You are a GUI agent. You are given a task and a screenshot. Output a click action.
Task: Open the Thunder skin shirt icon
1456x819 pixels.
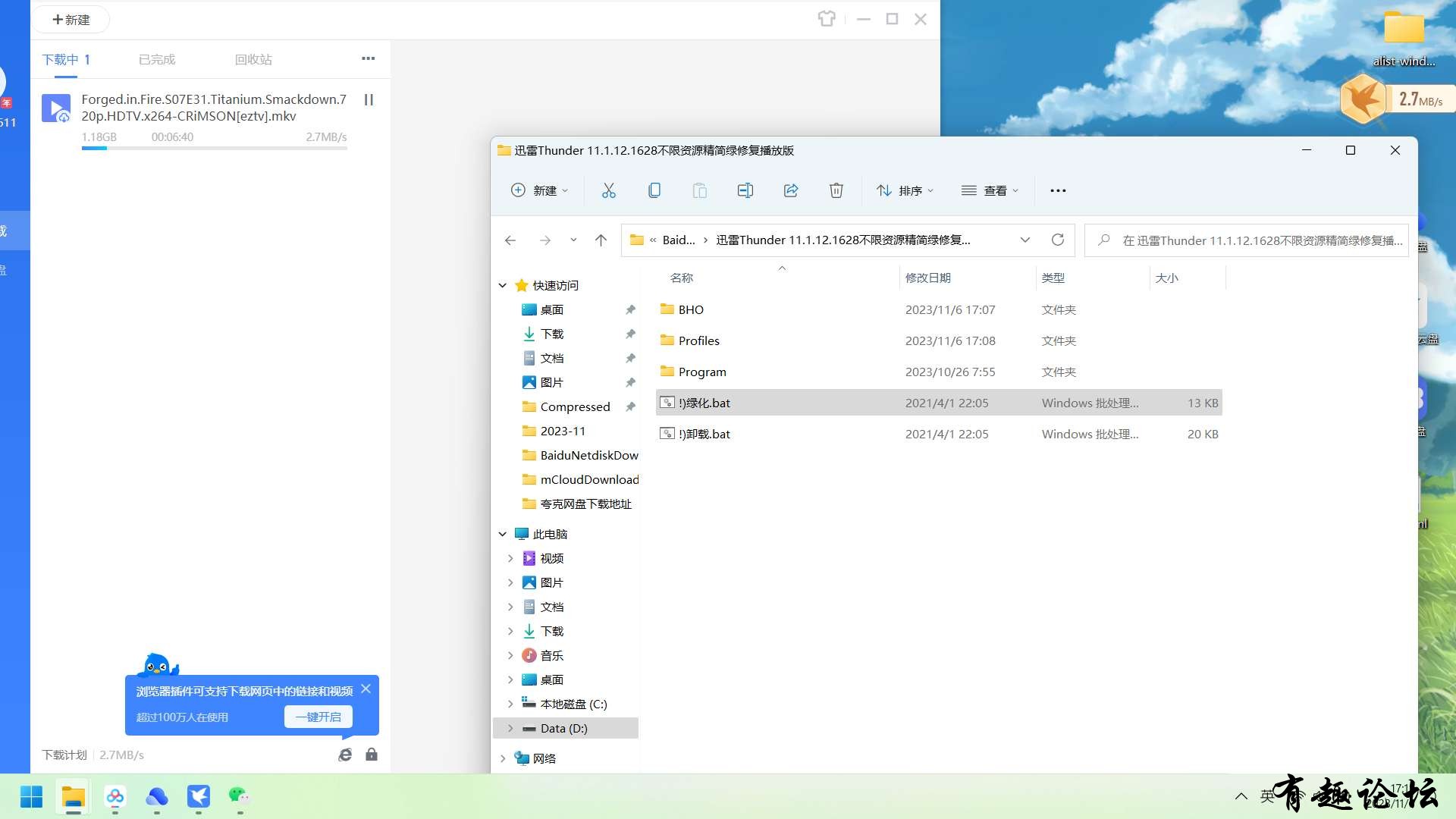point(827,19)
